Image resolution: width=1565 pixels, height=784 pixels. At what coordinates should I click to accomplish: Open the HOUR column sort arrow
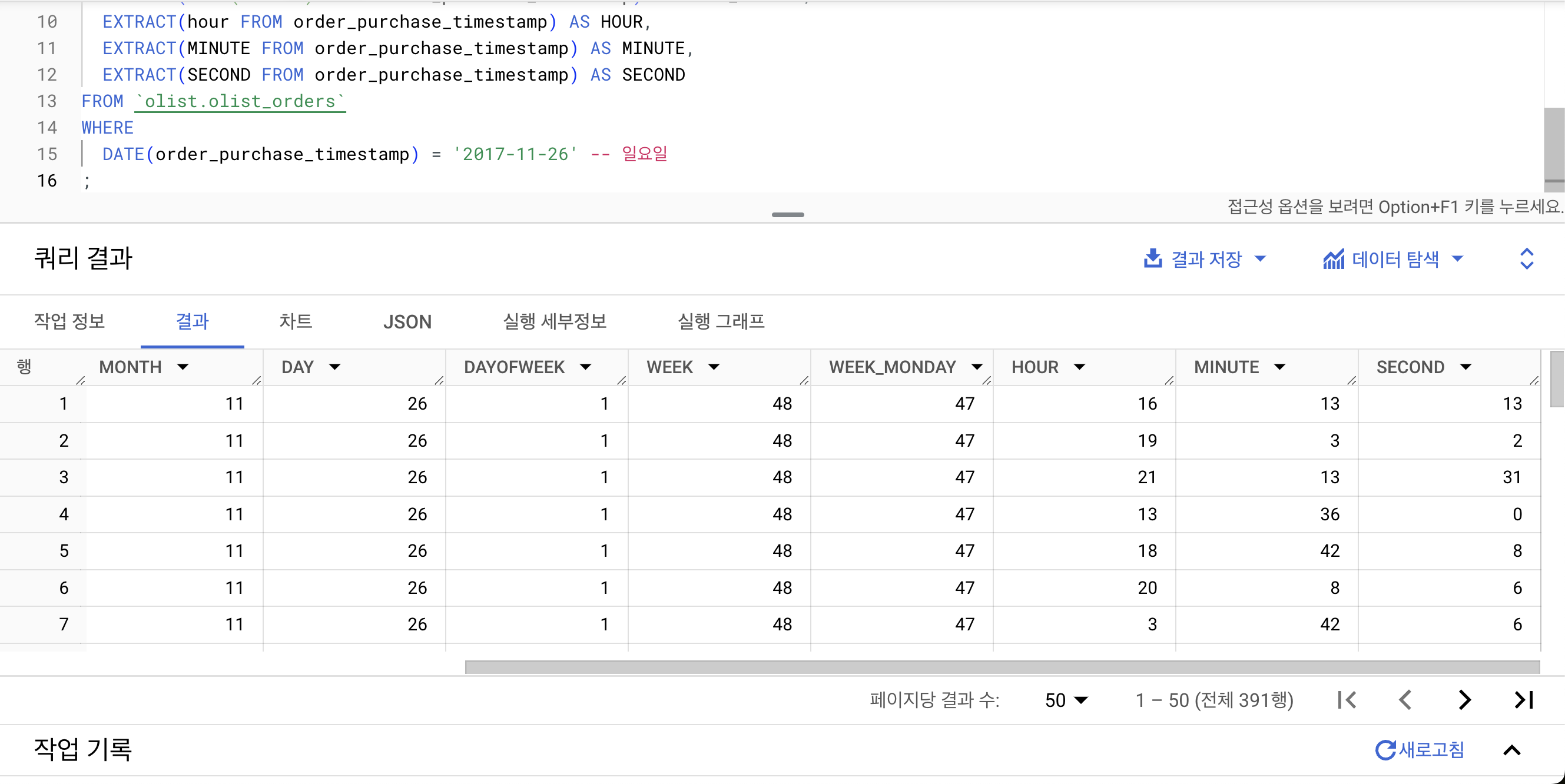1079,367
